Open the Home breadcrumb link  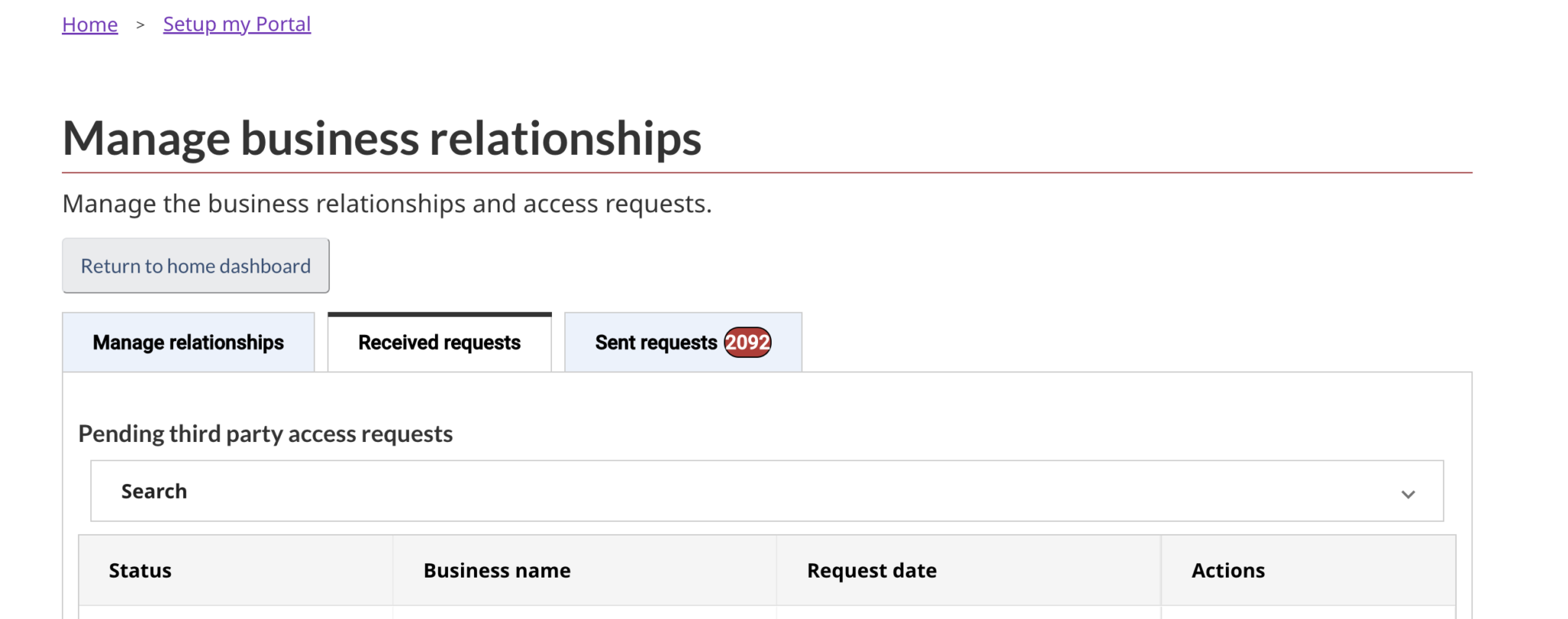click(x=90, y=25)
